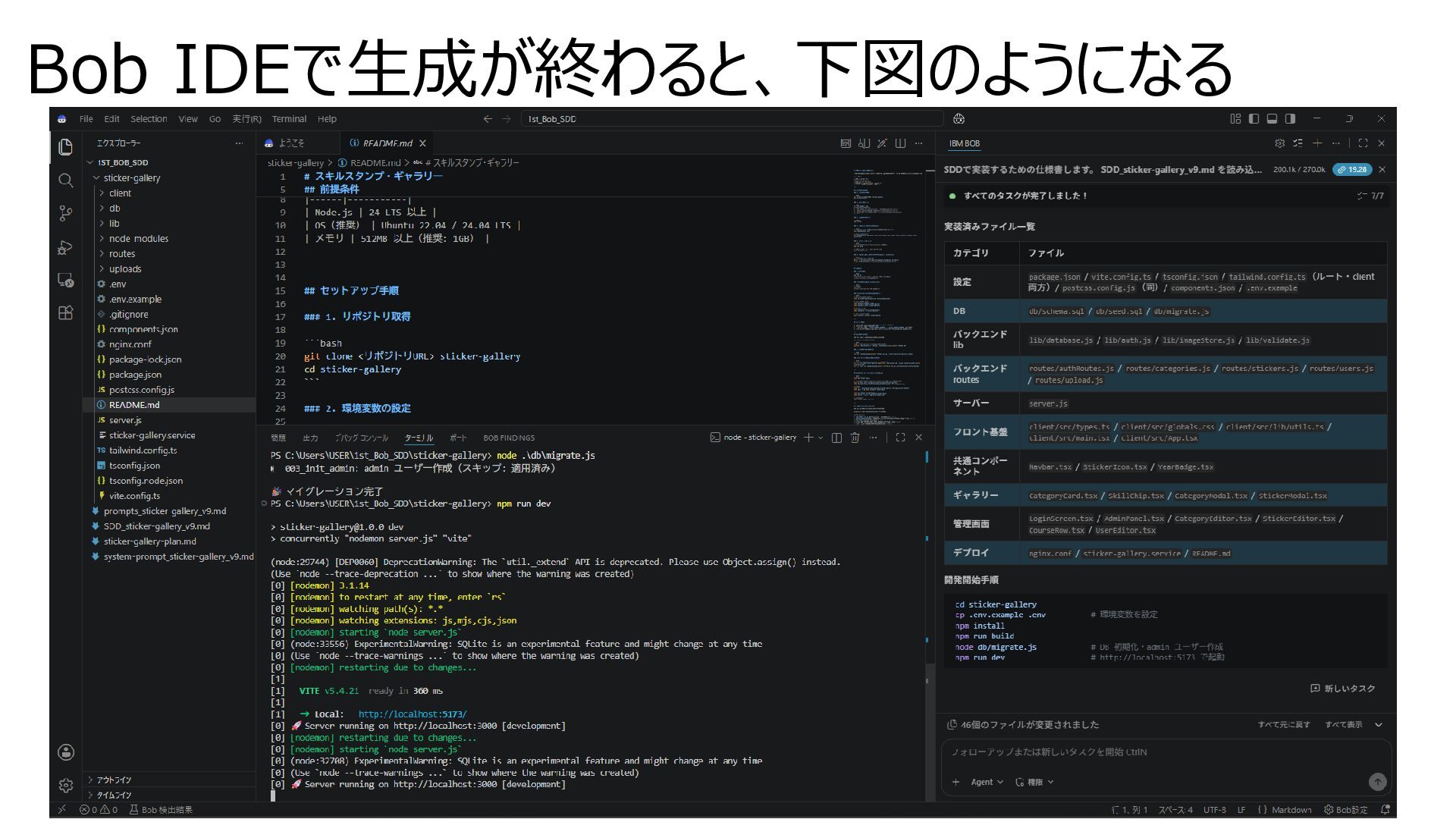Click Bob 検出結果 in status bar
This screenshot has width=1456, height=819.
161,810
